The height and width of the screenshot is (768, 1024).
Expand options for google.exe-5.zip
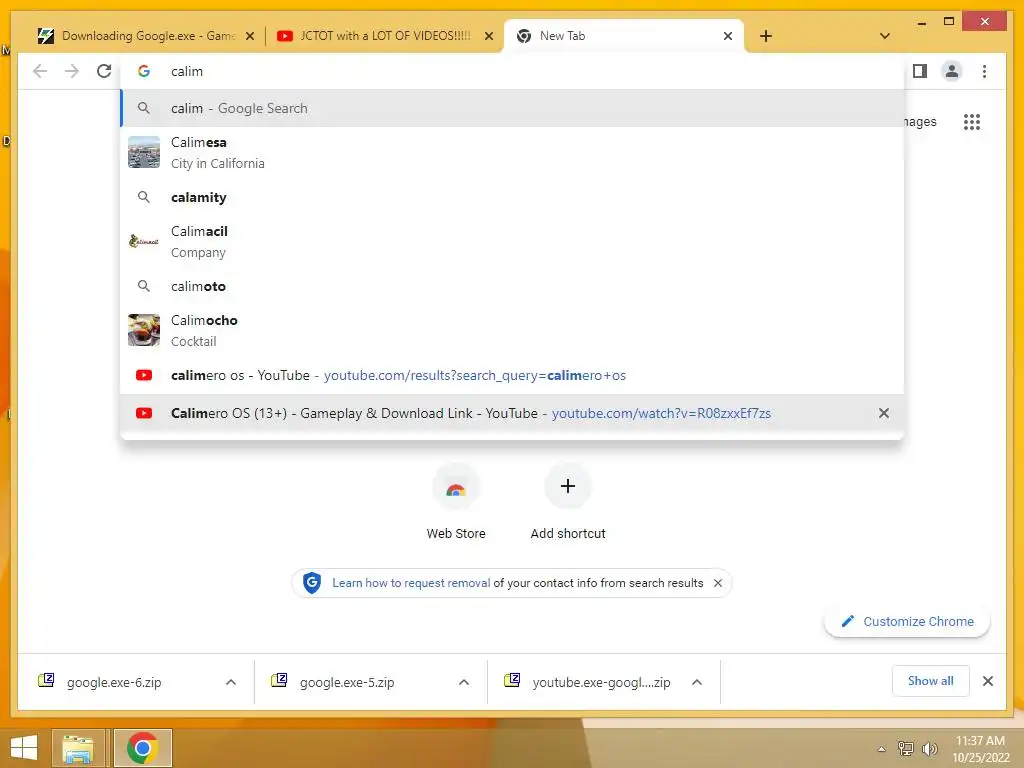[464, 682]
